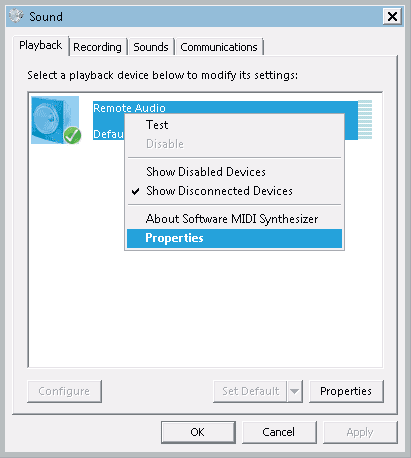Open the Communications tab
The image size is (411, 458).
(x=219, y=47)
